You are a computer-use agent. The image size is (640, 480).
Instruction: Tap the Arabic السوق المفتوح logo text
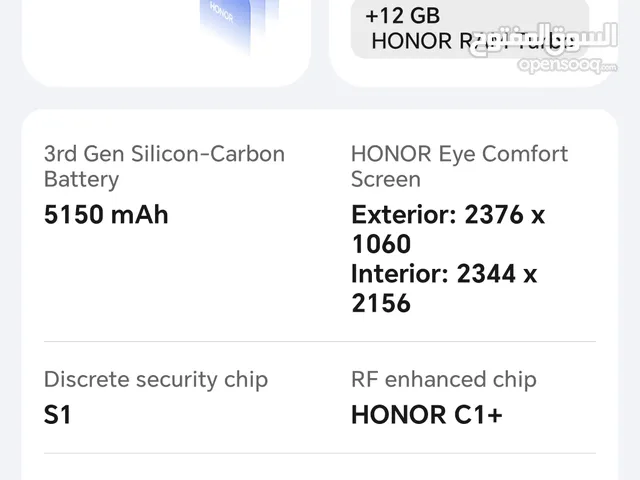coord(545,39)
